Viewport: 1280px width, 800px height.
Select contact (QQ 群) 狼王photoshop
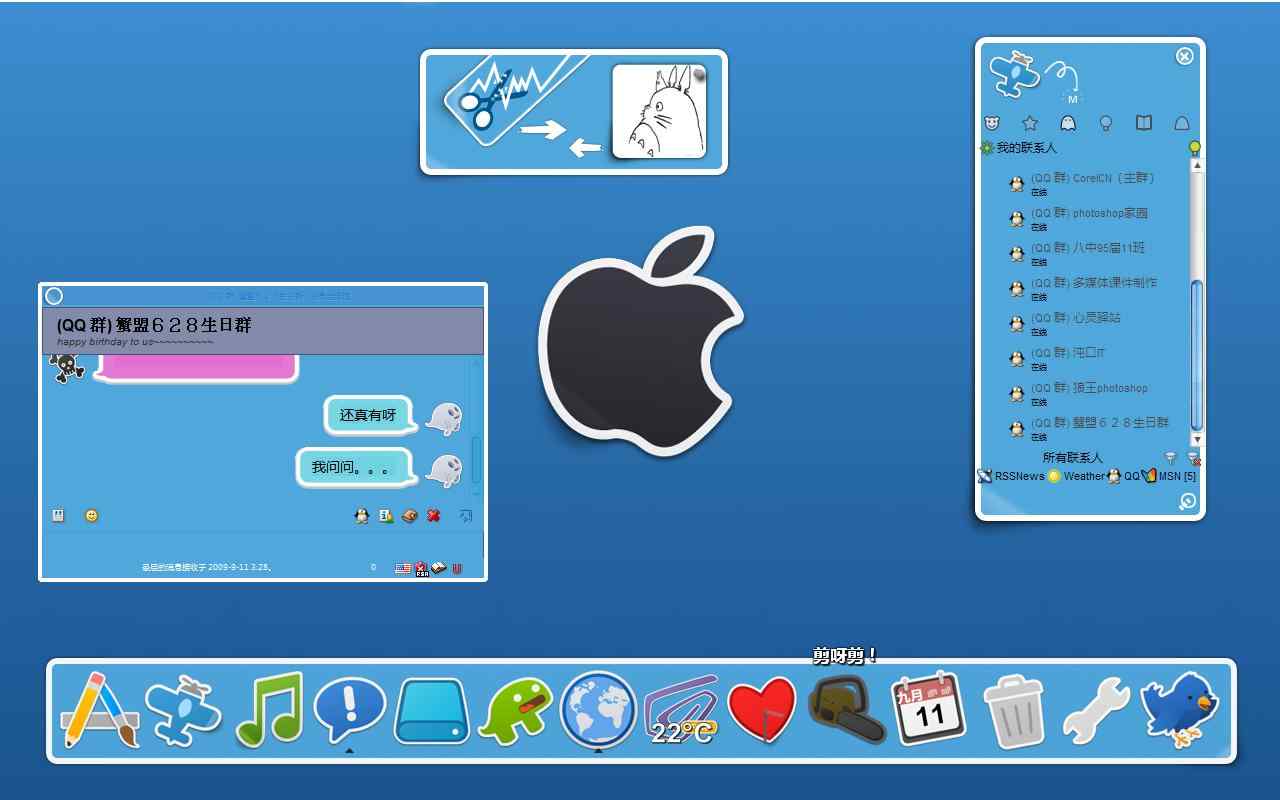[x=1078, y=393]
